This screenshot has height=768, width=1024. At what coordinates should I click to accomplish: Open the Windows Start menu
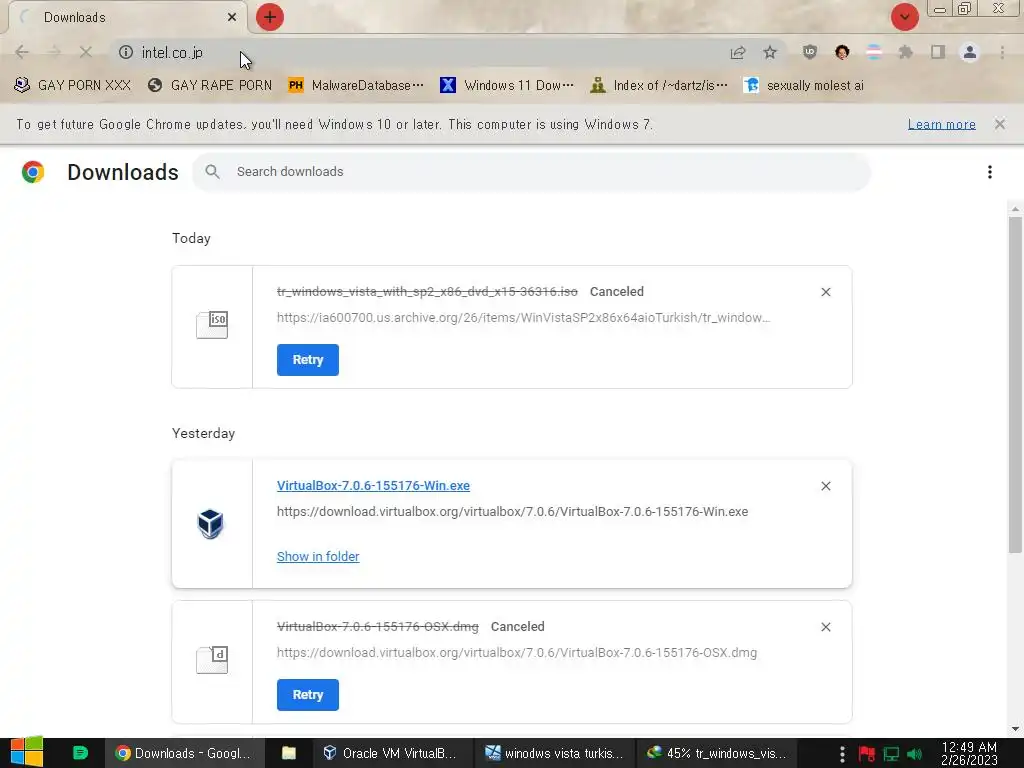[27, 752]
